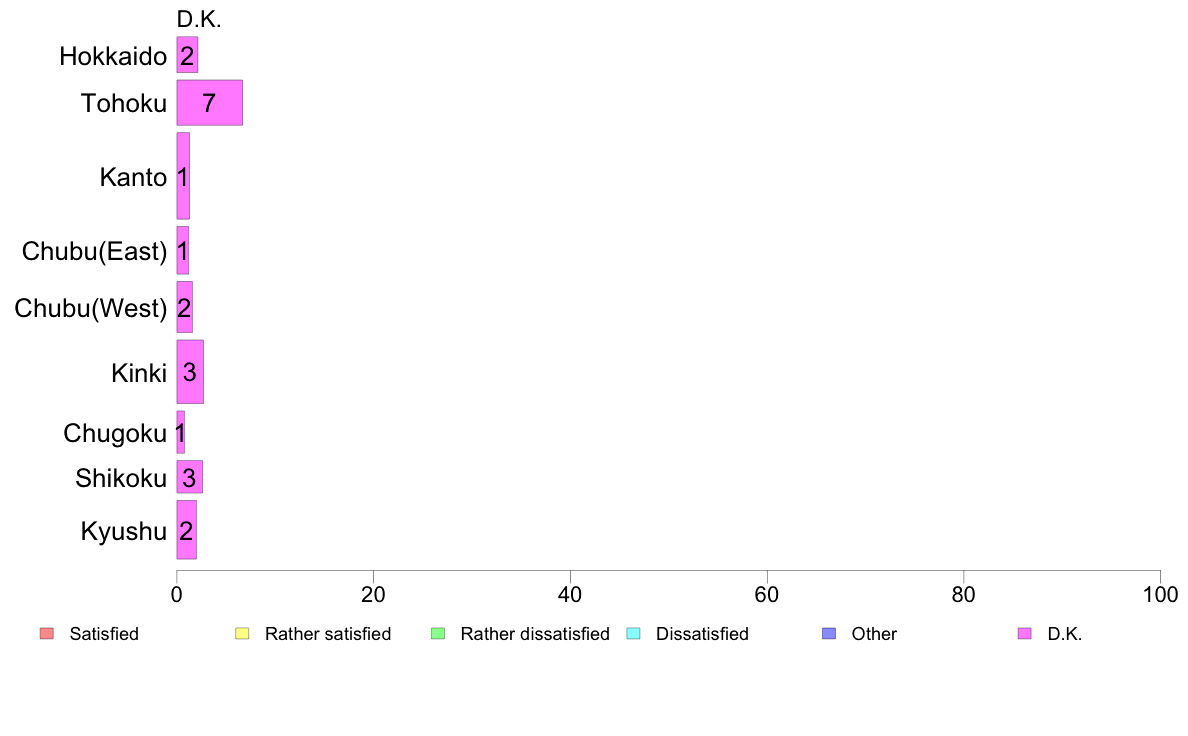Click the Satisfied legend text
The width and height of the screenshot is (1188, 736).
click(104, 634)
